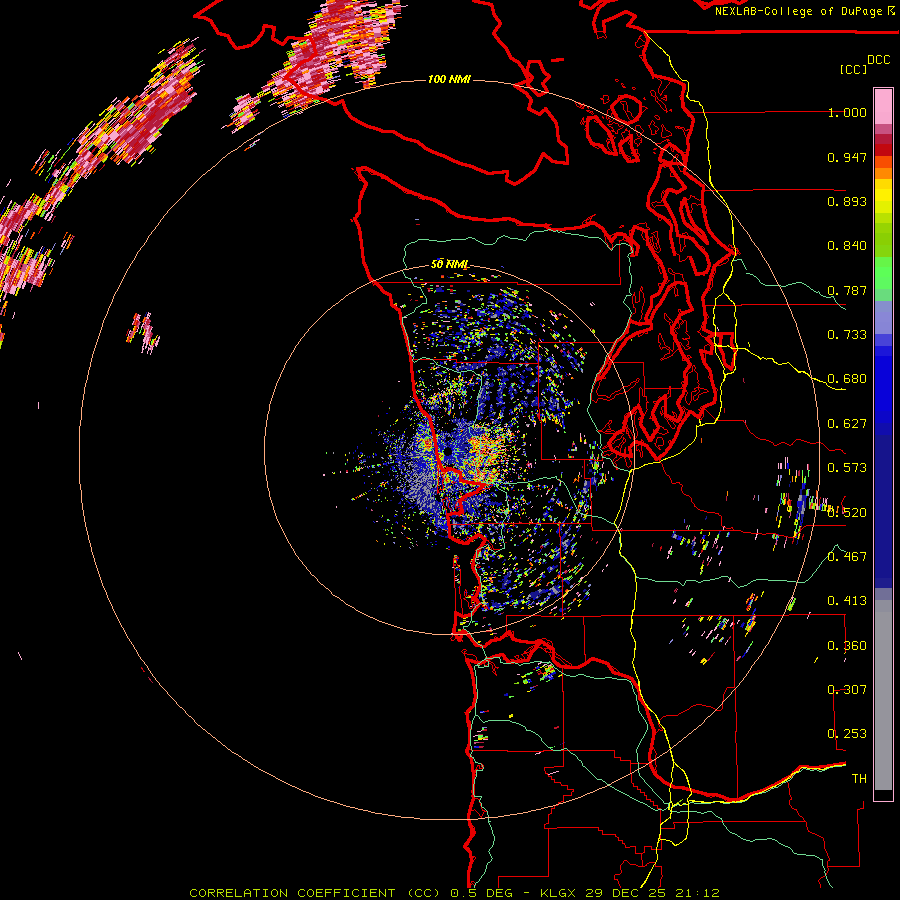The width and height of the screenshot is (900, 900).
Task: Click the 0.680 value on color scale
Action: tap(847, 379)
